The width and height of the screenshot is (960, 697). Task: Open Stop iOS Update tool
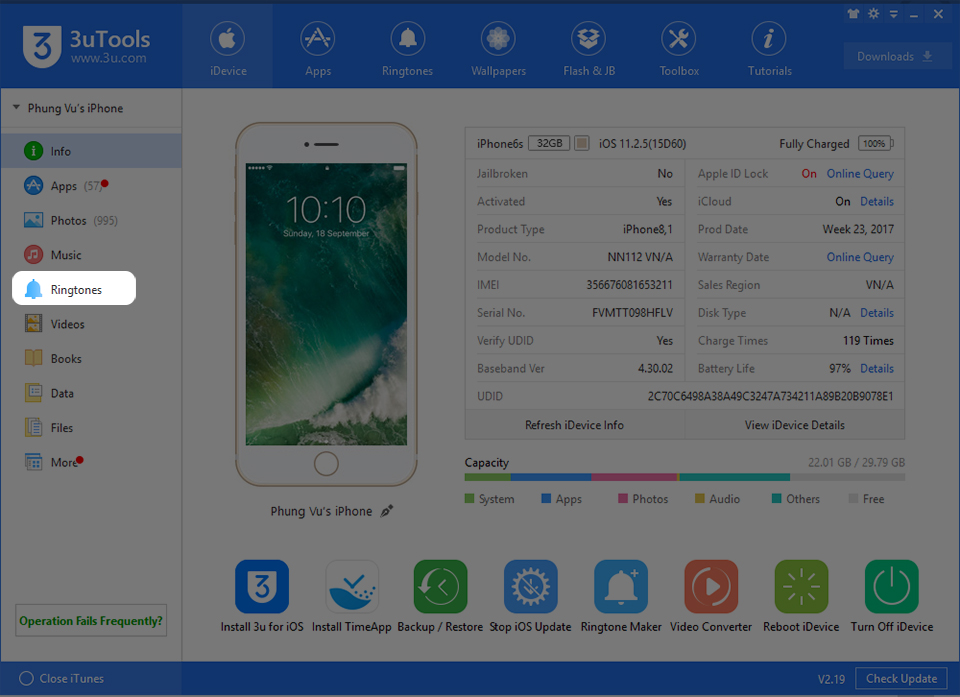(x=530, y=596)
